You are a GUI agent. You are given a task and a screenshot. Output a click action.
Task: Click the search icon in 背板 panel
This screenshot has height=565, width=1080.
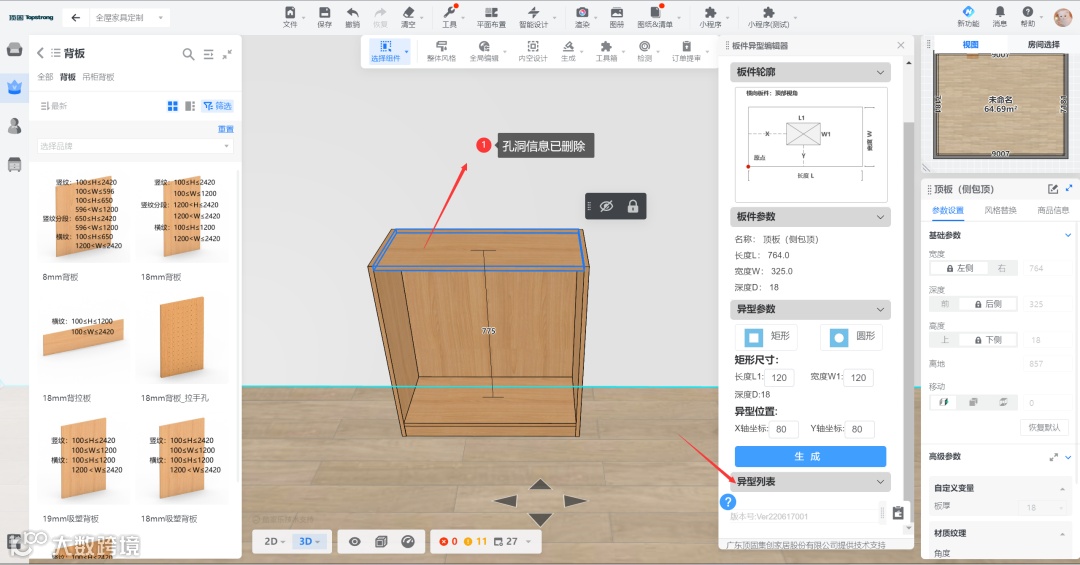click(188, 54)
